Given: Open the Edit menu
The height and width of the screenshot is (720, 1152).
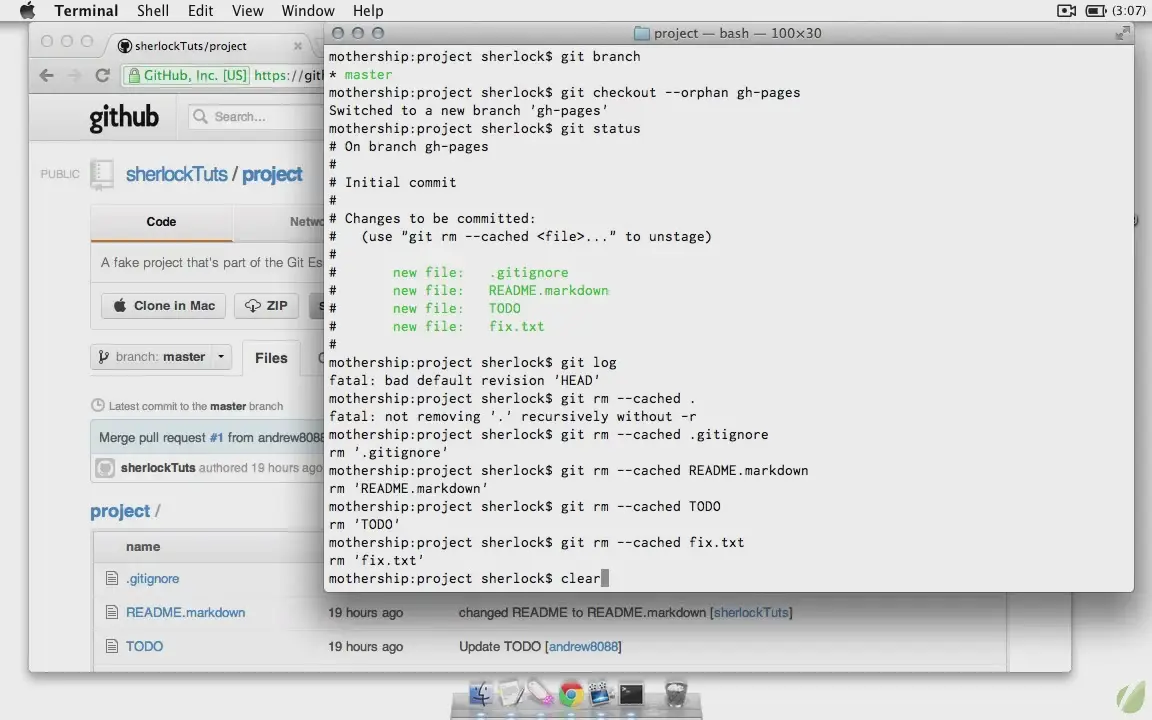Looking at the screenshot, I should [200, 10].
